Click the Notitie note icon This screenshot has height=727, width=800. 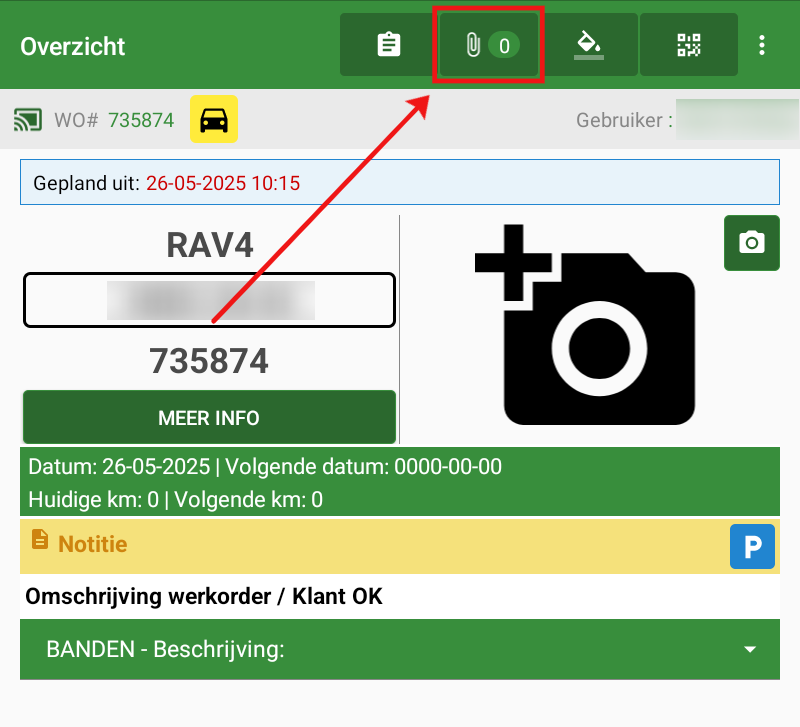(x=40, y=541)
